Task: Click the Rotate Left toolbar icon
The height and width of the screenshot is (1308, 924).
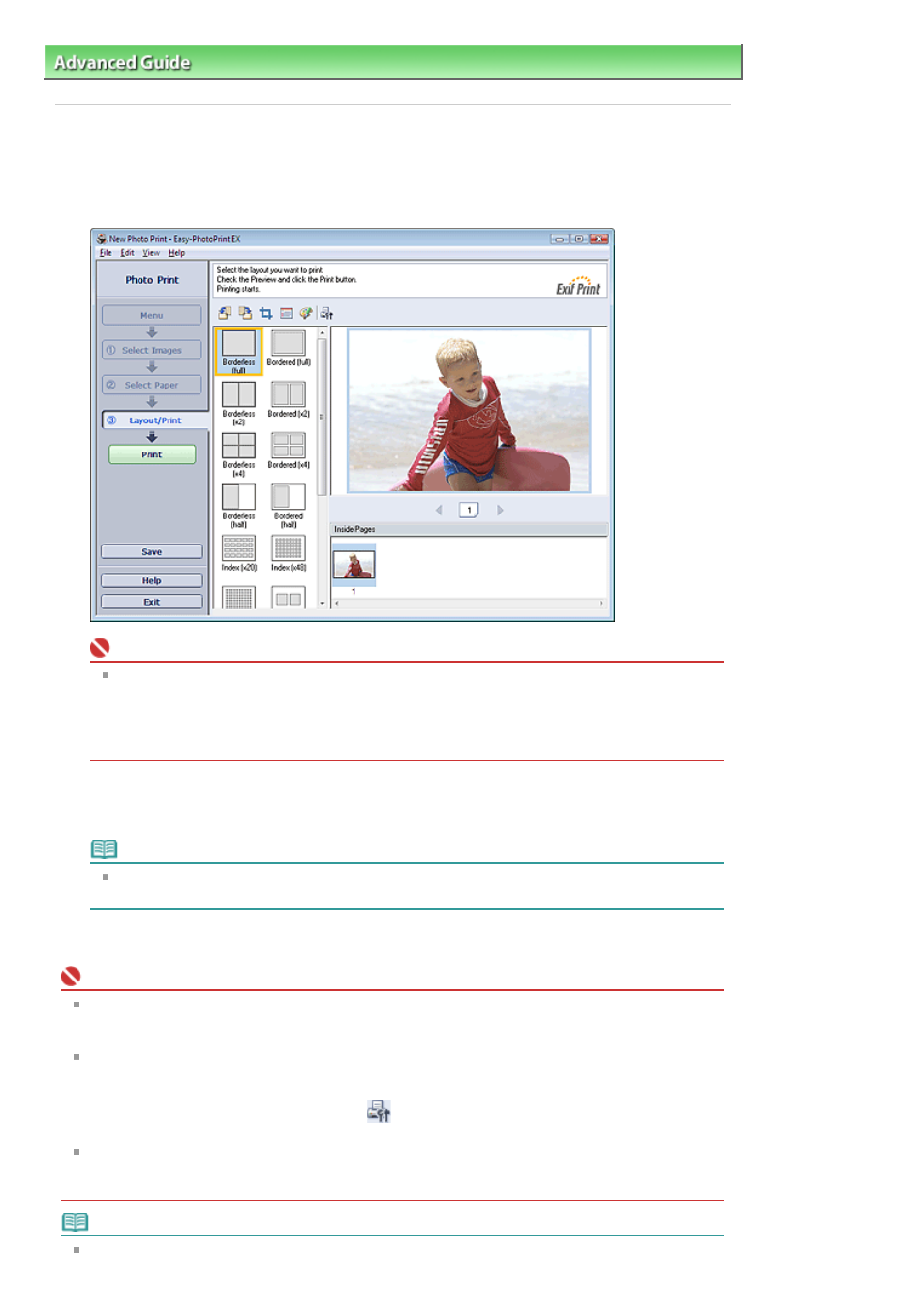Action: pos(225,313)
